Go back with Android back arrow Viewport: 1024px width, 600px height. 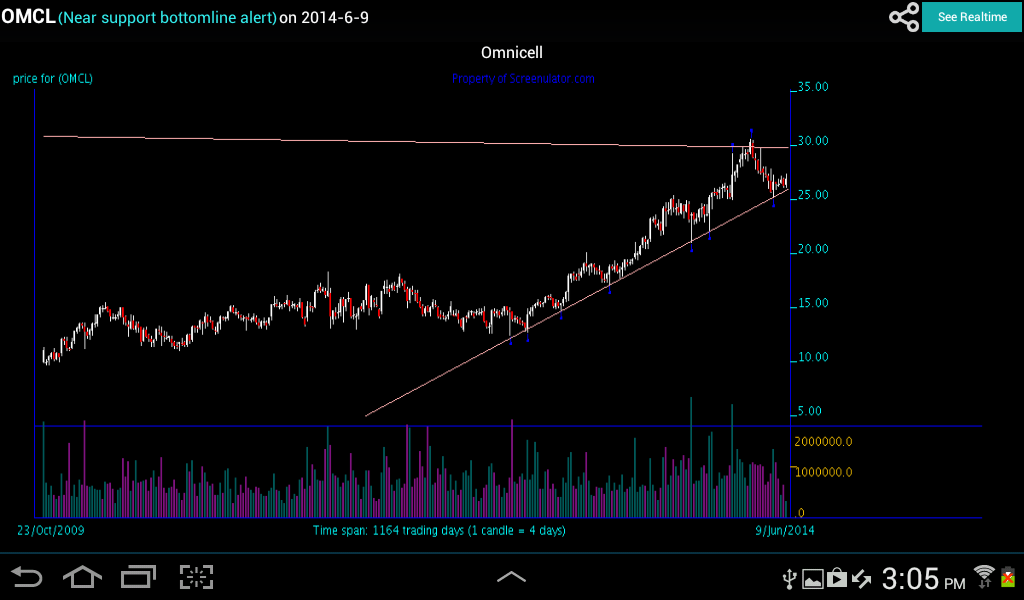(x=27, y=577)
